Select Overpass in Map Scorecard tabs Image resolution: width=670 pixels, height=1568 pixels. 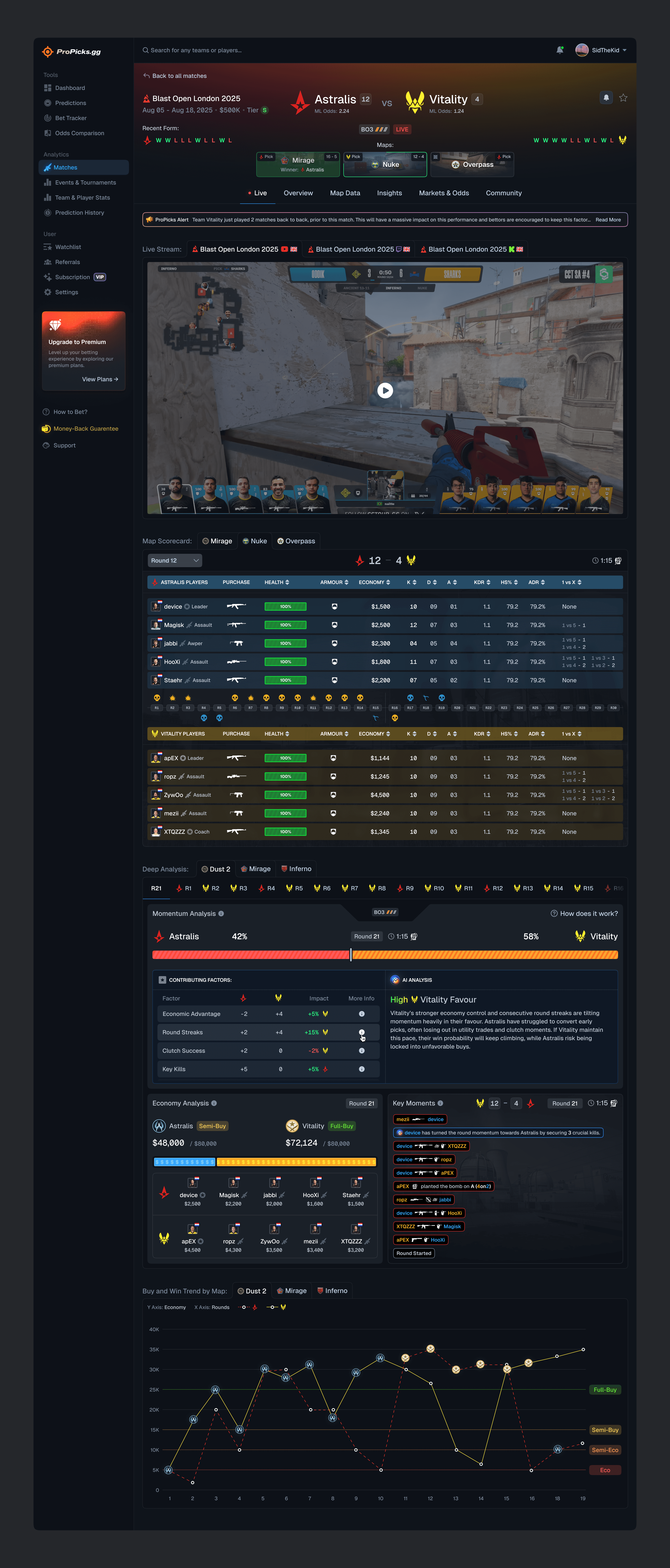pos(296,541)
